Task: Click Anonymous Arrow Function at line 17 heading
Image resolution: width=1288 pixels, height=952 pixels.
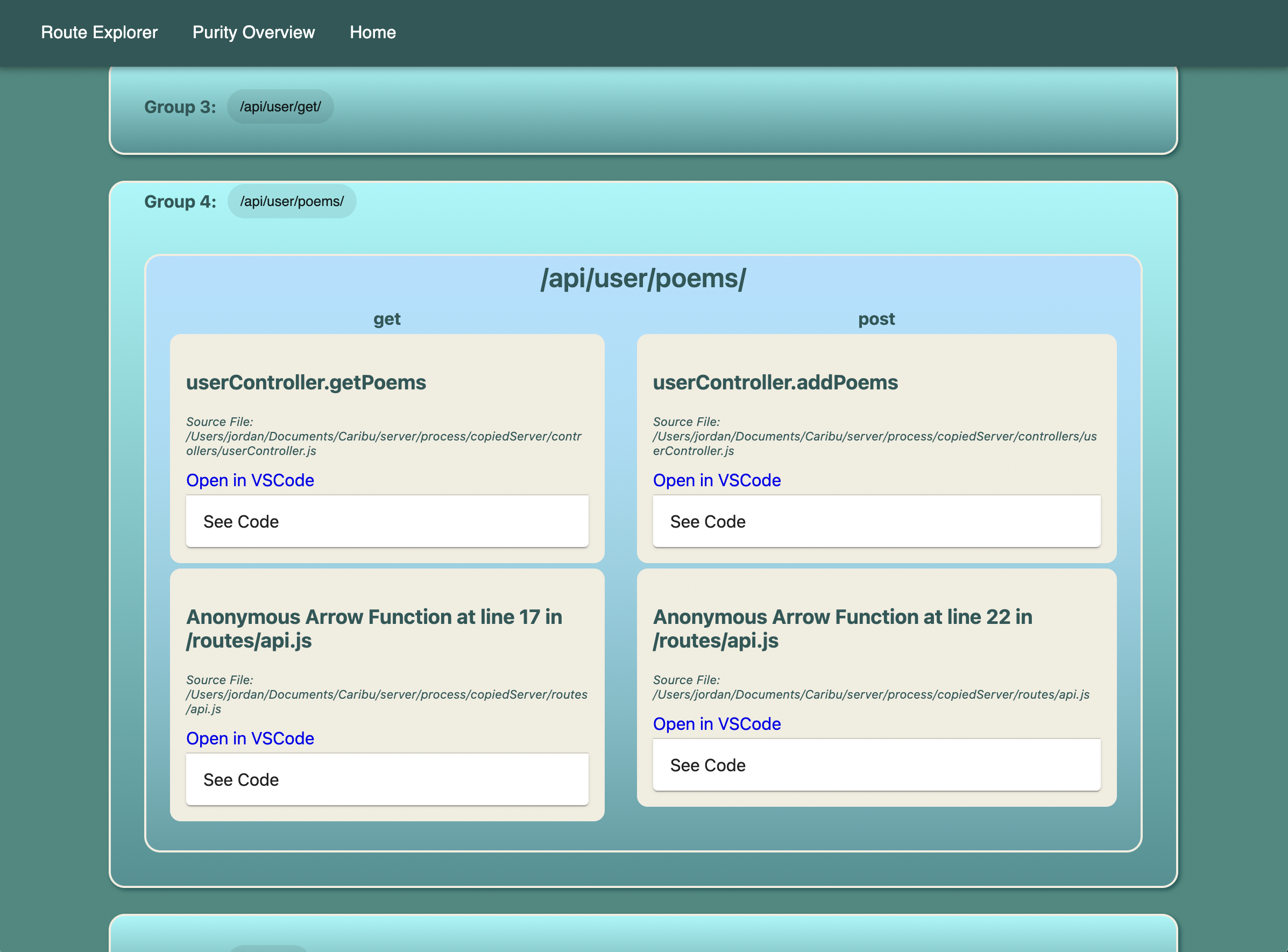Action: (x=374, y=629)
